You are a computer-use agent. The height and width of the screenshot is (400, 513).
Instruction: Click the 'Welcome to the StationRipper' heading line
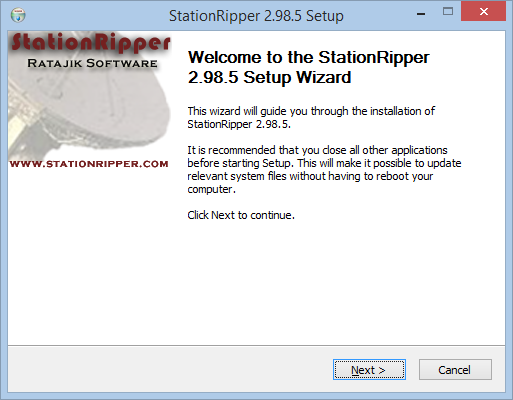[x=309, y=58]
